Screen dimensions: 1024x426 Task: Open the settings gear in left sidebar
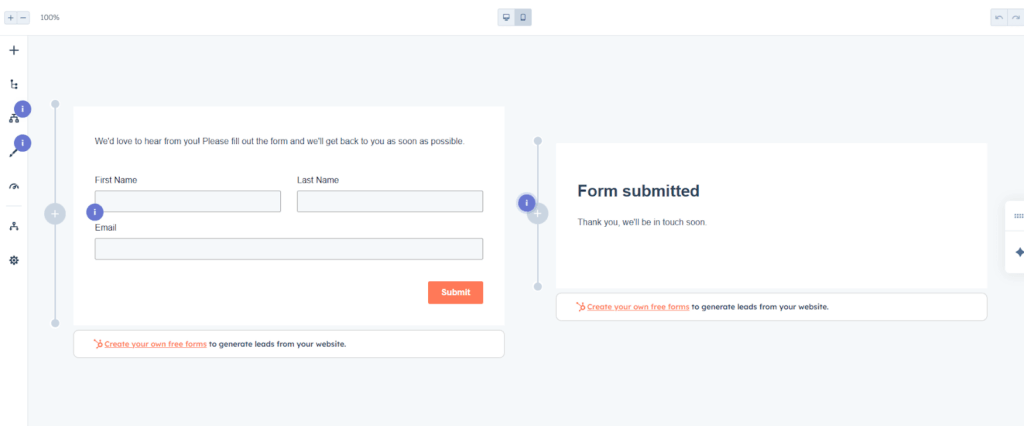pyautogui.click(x=14, y=260)
